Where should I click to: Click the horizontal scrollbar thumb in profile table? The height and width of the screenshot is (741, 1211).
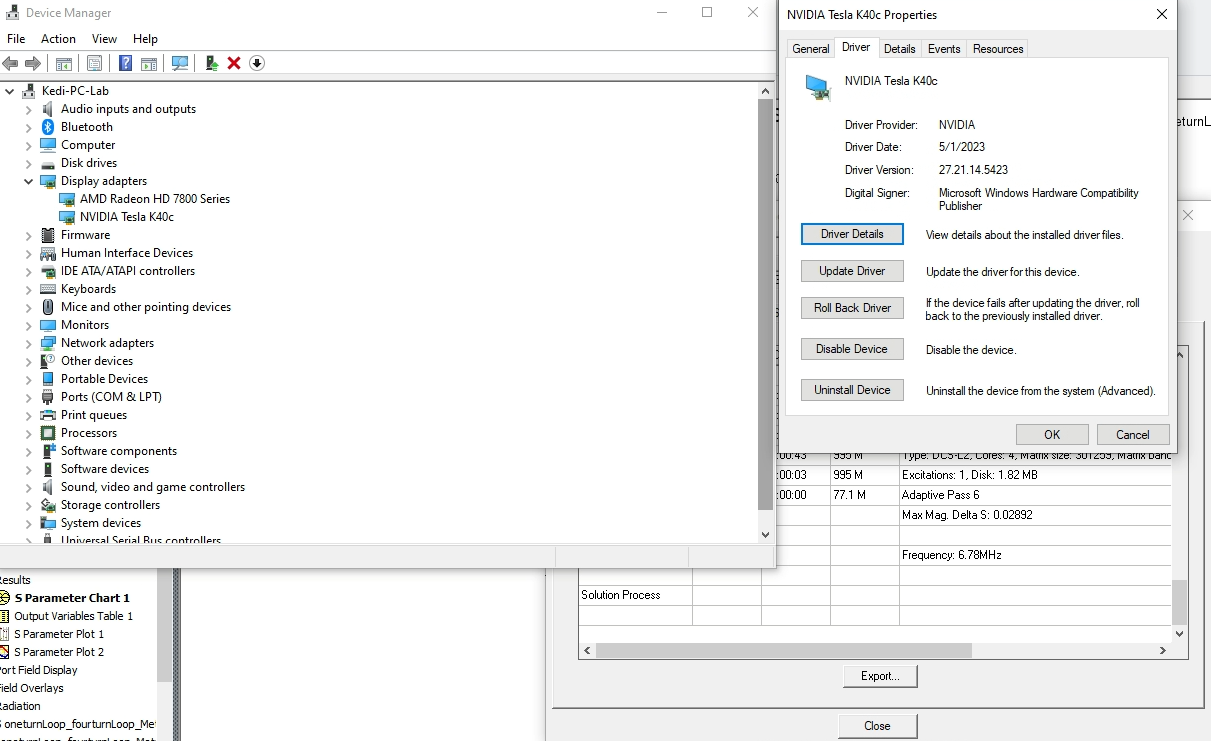tap(784, 650)
